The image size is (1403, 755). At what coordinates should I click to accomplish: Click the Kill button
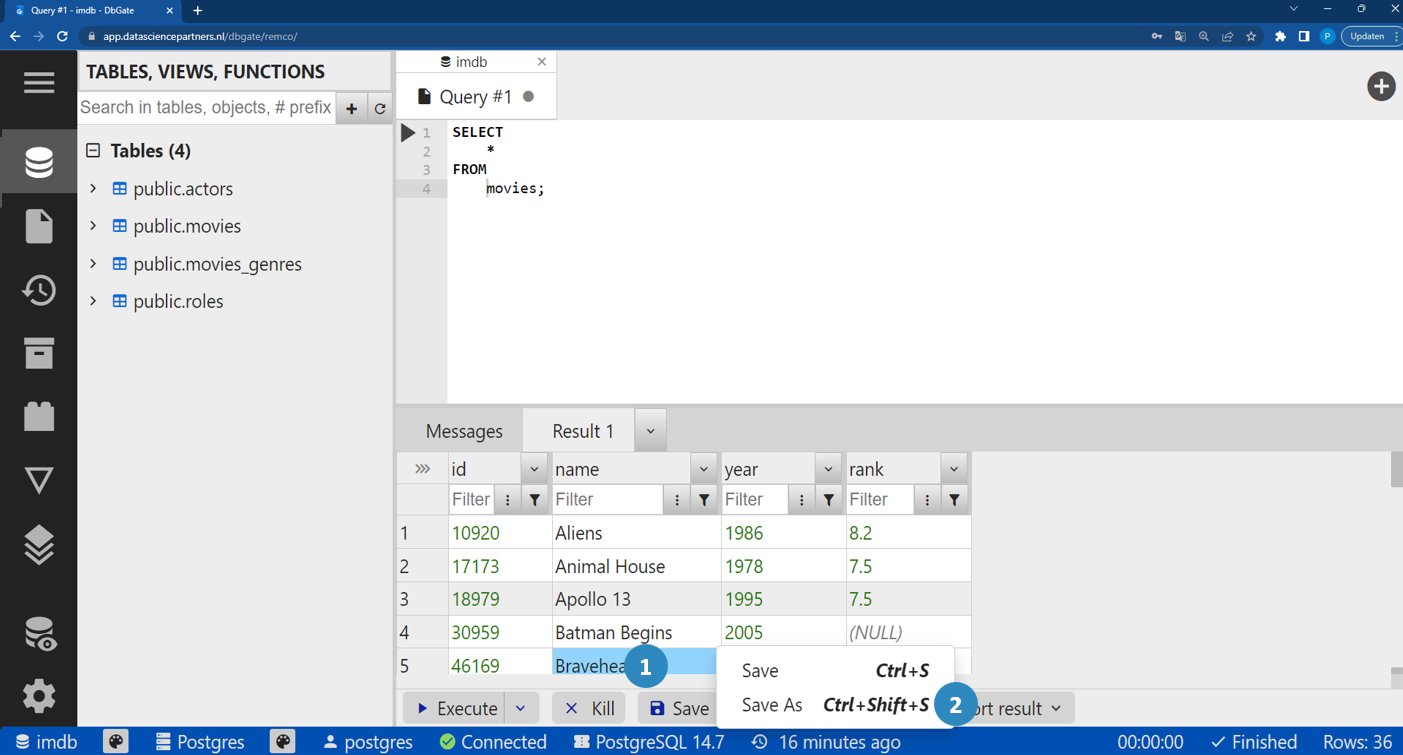point(590,708)
